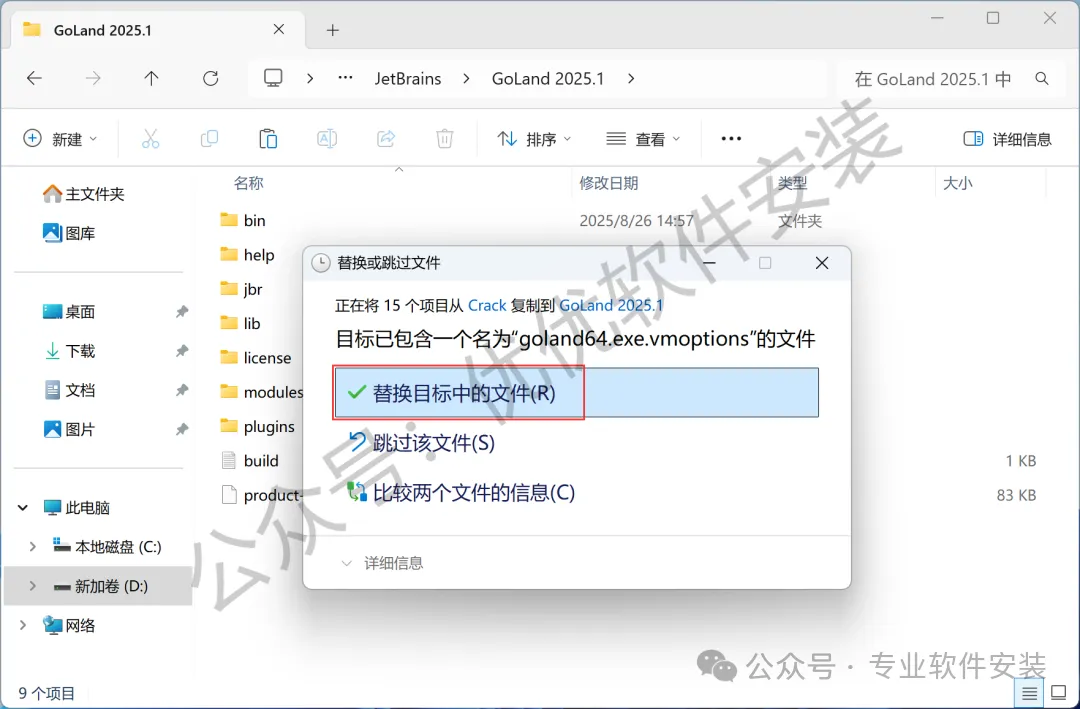
Task: Click the GoLand 2025.1 destination link in dialog
Action: pyautogui.click(x=612, y=305)
